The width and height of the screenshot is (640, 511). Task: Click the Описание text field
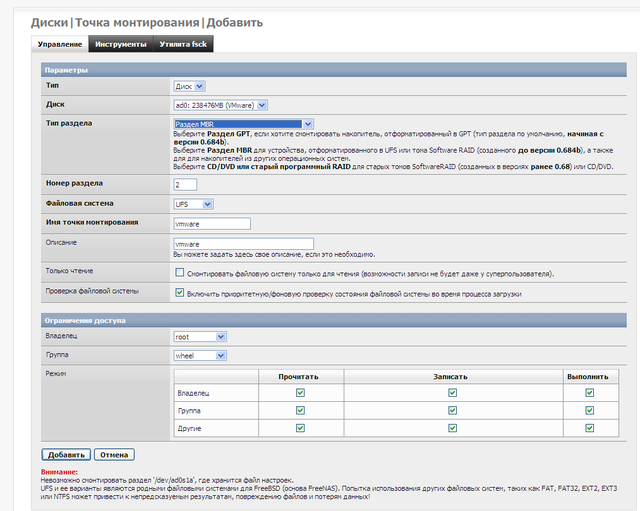(x=243, y=244)
